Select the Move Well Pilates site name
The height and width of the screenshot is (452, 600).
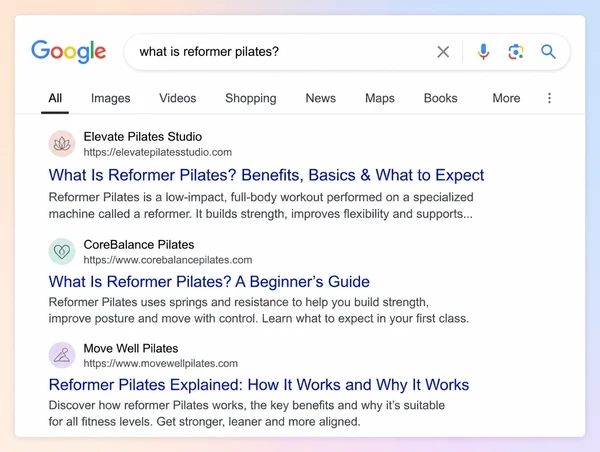[131, 348]
